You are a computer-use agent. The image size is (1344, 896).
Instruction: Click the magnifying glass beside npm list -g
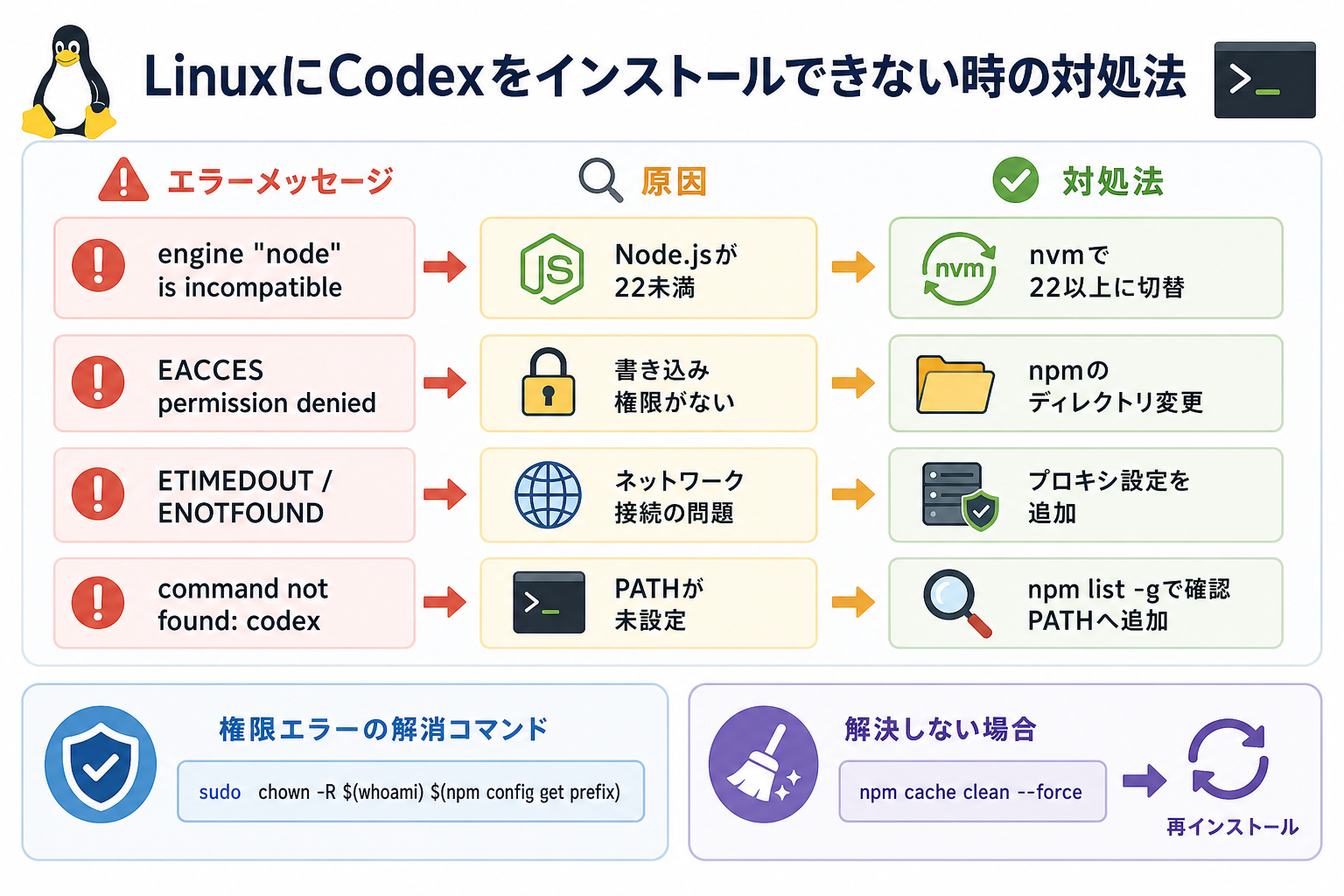957,603
